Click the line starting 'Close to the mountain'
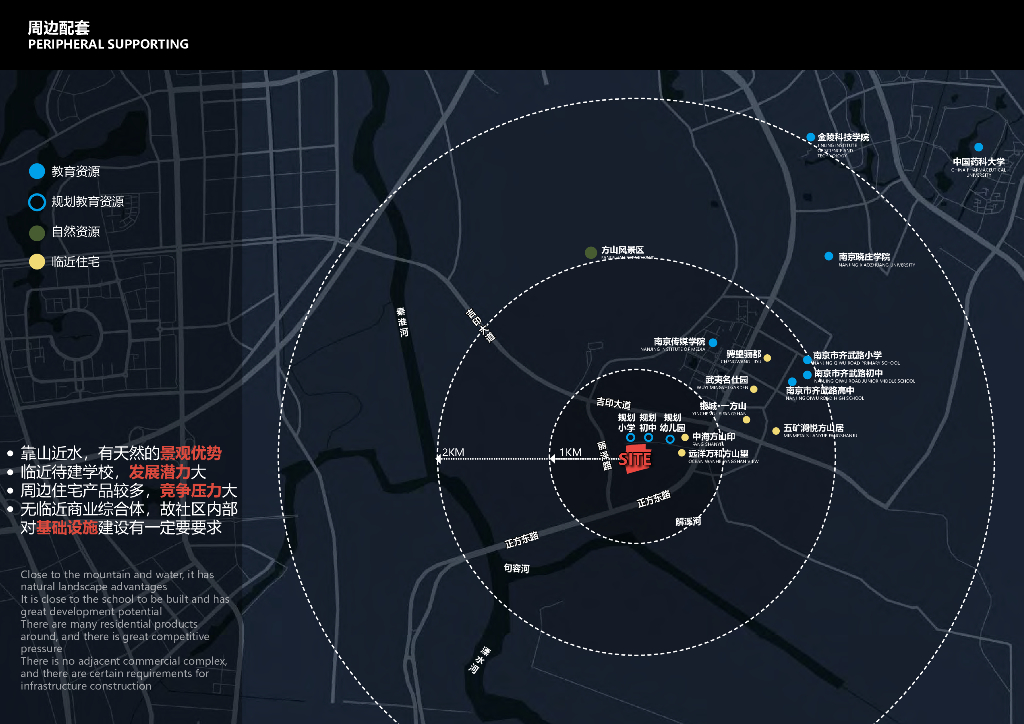1024x724 pixels. click(117, 574)
